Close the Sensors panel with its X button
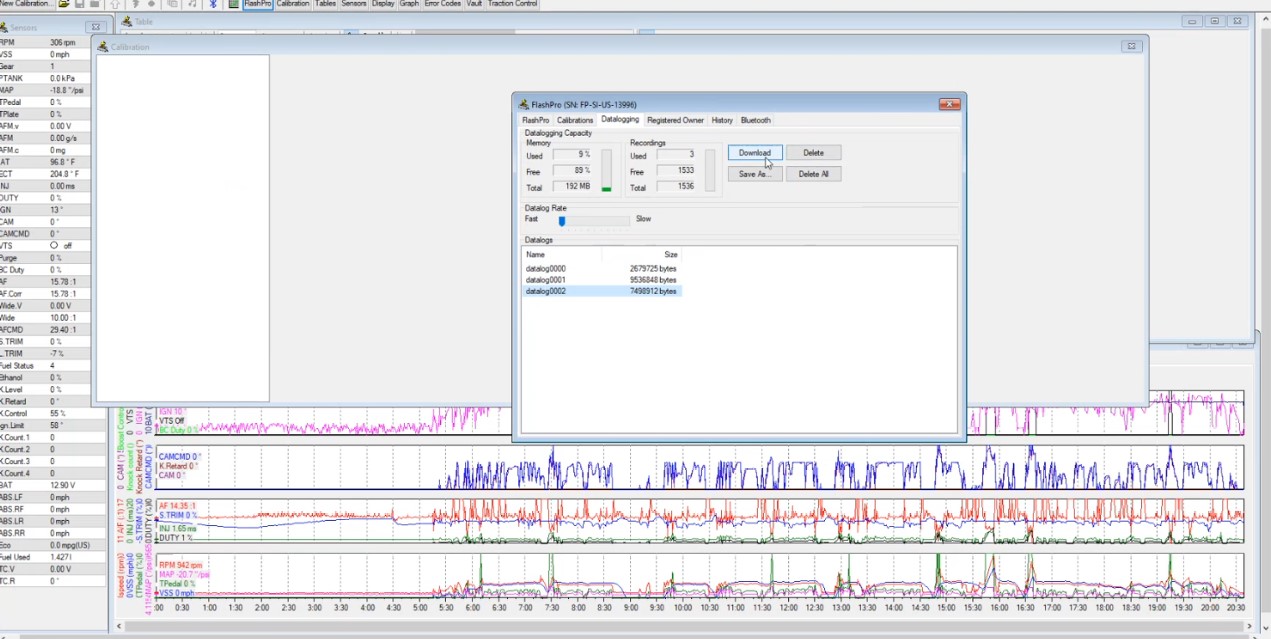This screenshot has height=639, width=1271. pyautogui.click(x=95, y=27)
